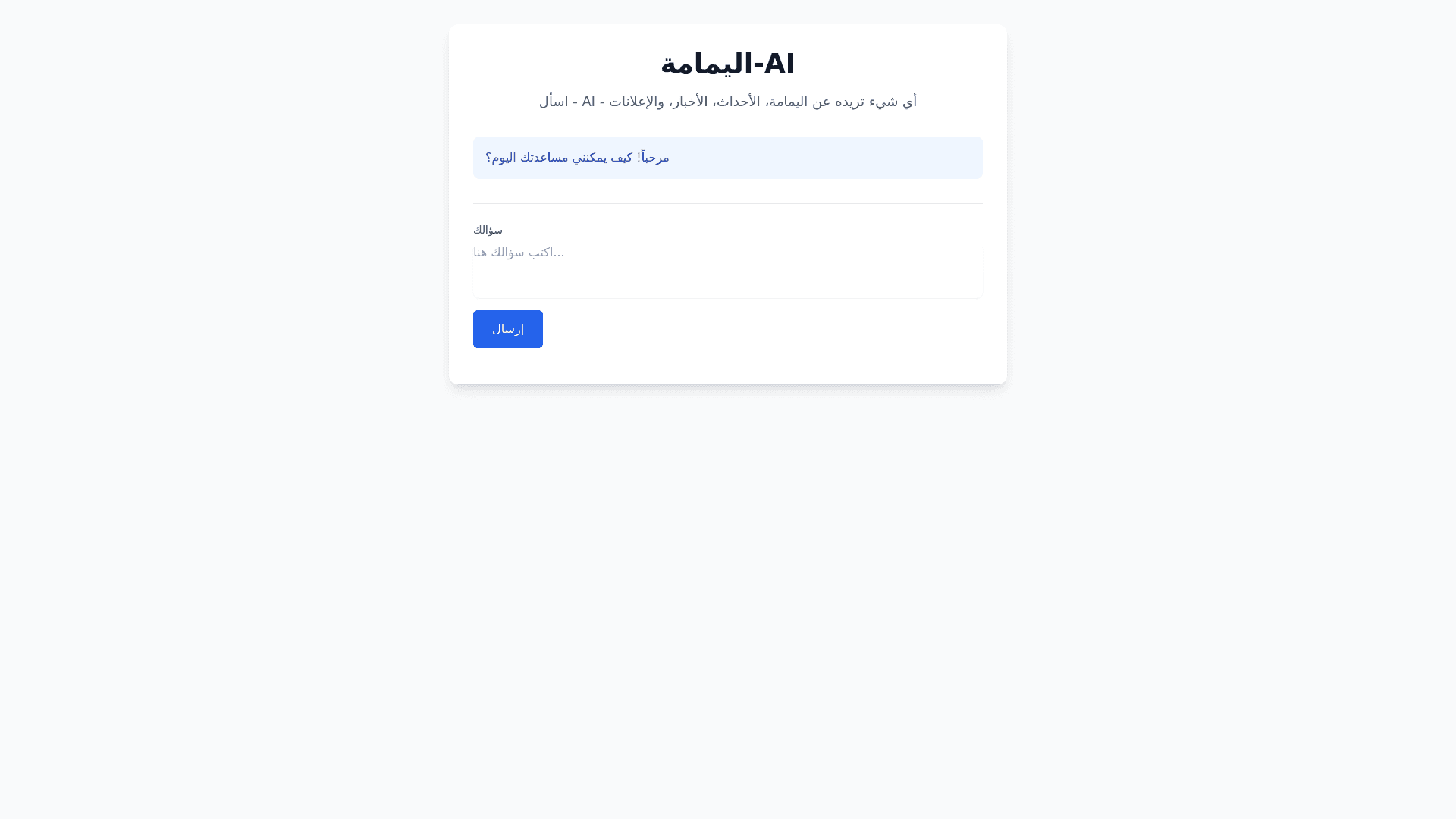This screenshot has width=1456, height=819.
Task: Click the divider line above سؤالك
Action: coord(727,203)
